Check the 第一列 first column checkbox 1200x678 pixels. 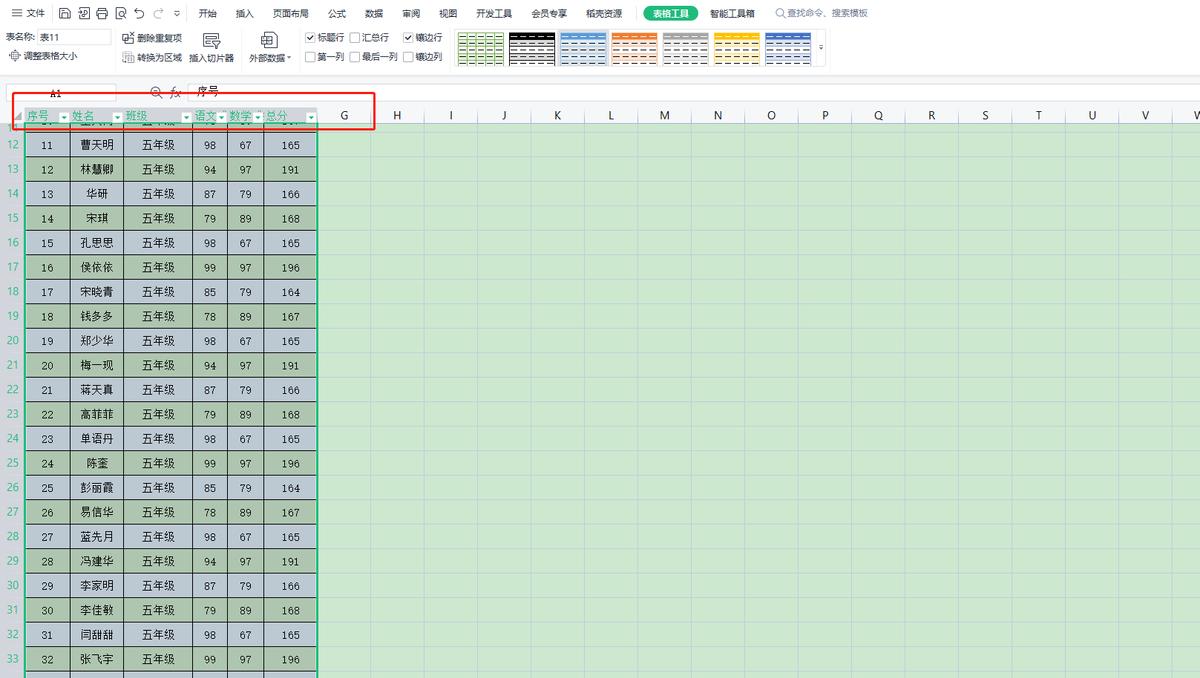311,56
